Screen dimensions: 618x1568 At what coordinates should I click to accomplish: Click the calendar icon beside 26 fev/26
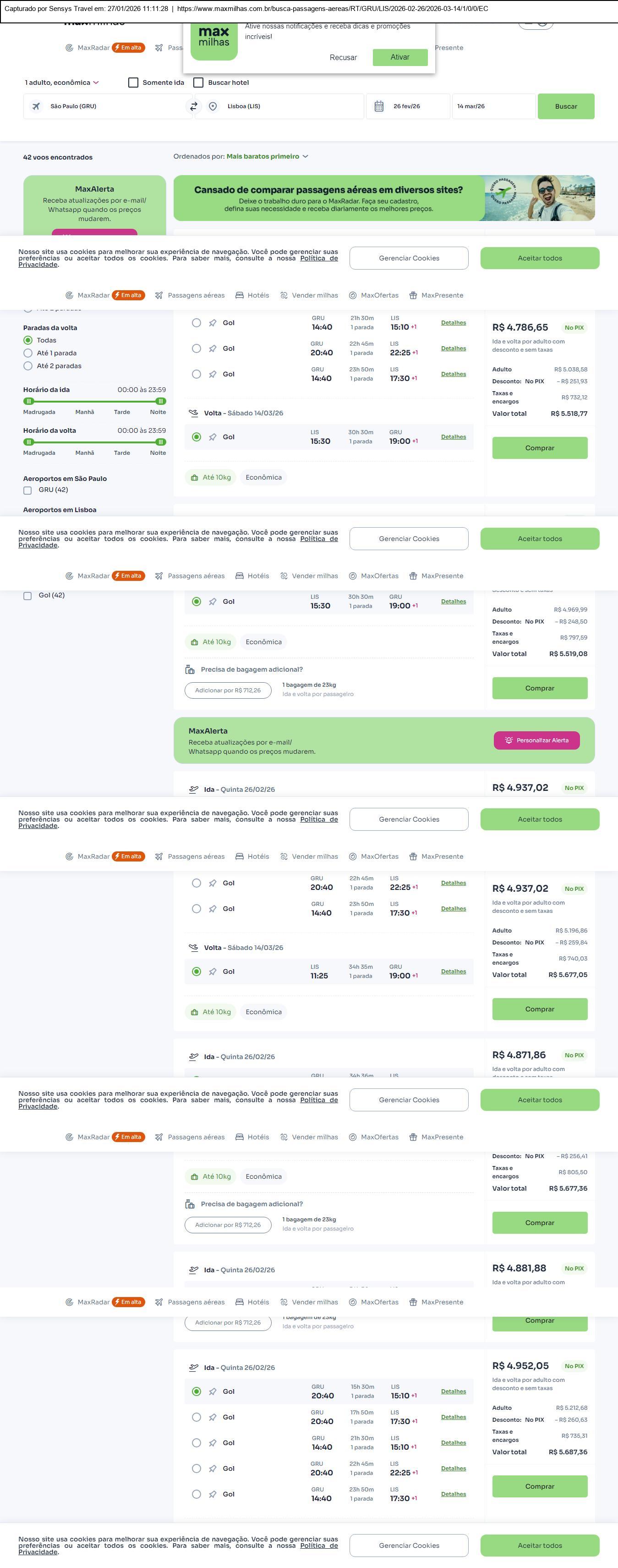point(379,106)
